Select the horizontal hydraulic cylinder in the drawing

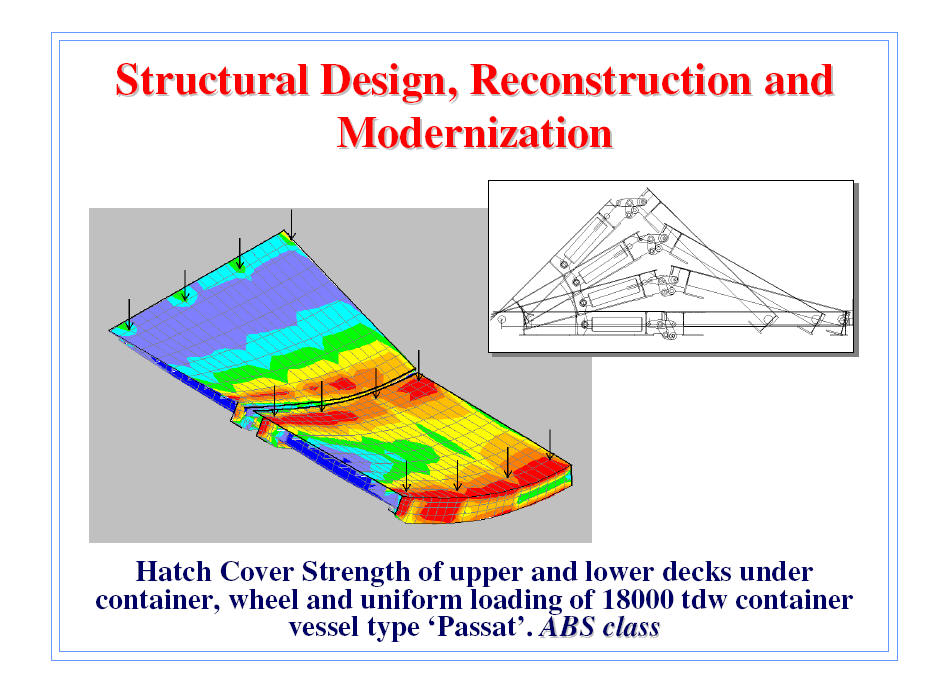point(612,324)
